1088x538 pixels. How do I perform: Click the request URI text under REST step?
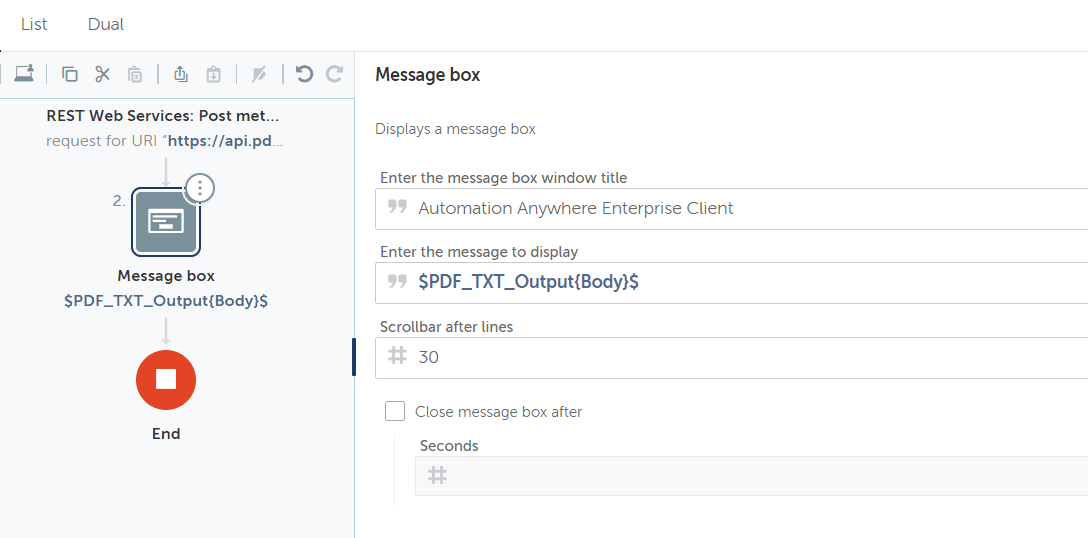(x=165, y=141)
